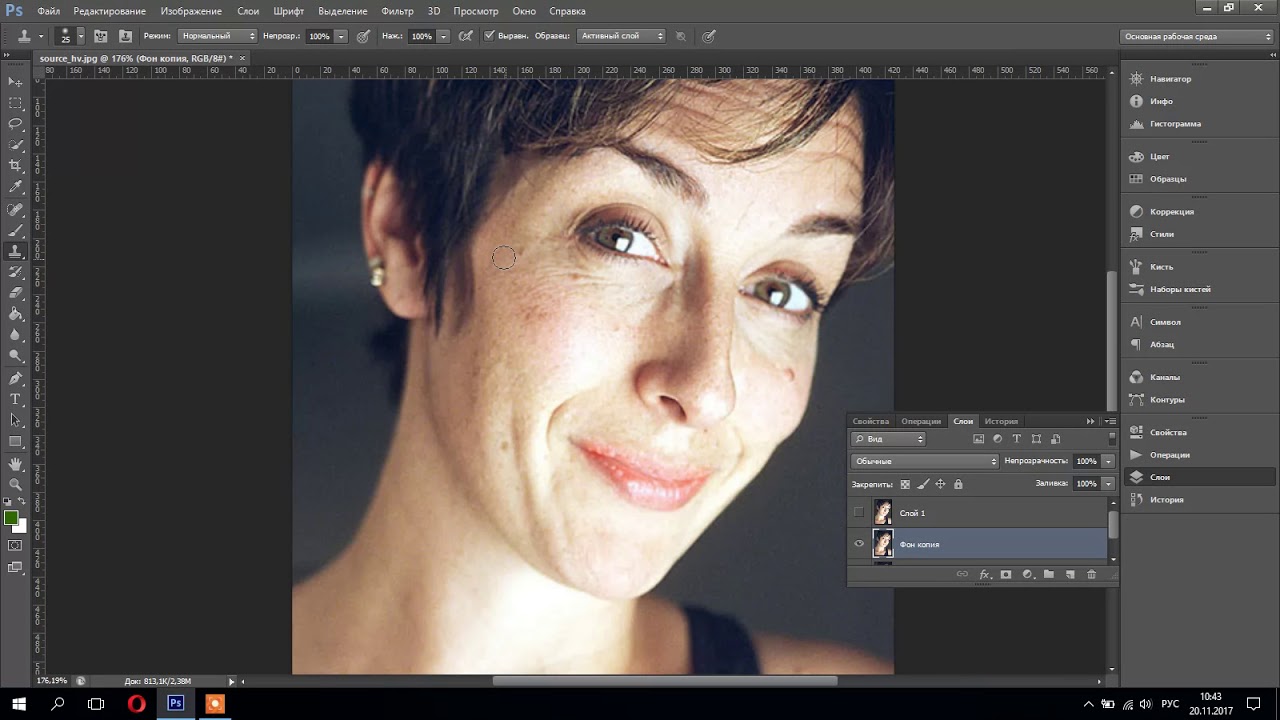Open the Каналы panel button
The image size is (1280, 720).
coord(1164,377)
